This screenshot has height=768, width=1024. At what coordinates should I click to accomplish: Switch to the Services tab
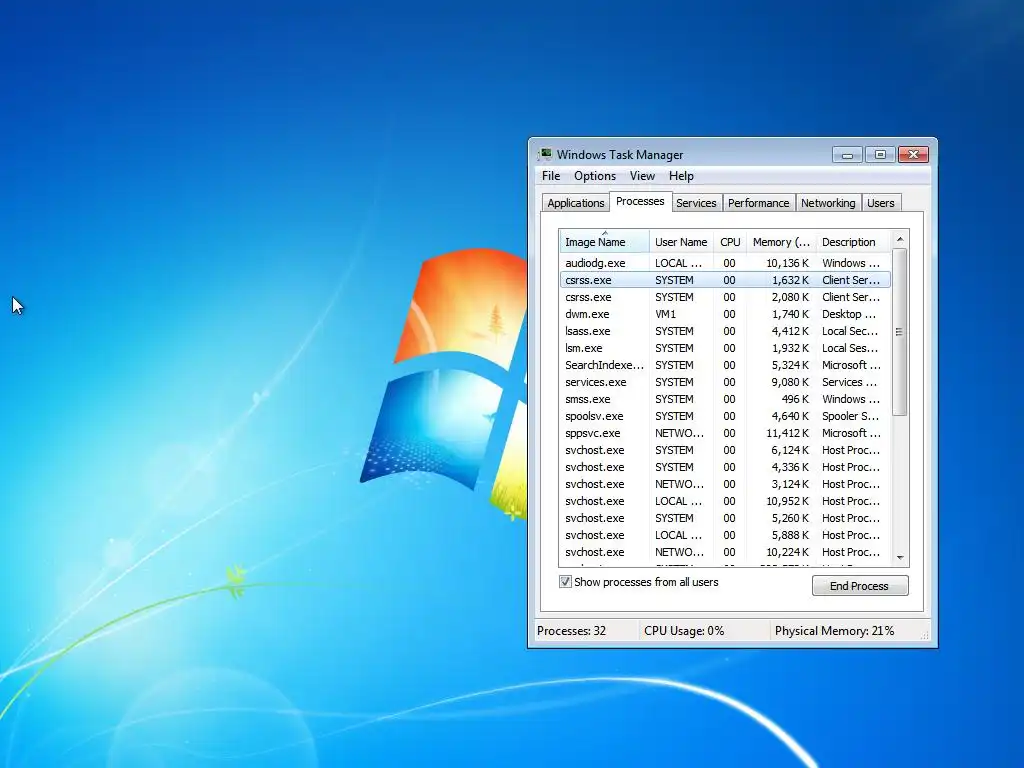point(696,203)
